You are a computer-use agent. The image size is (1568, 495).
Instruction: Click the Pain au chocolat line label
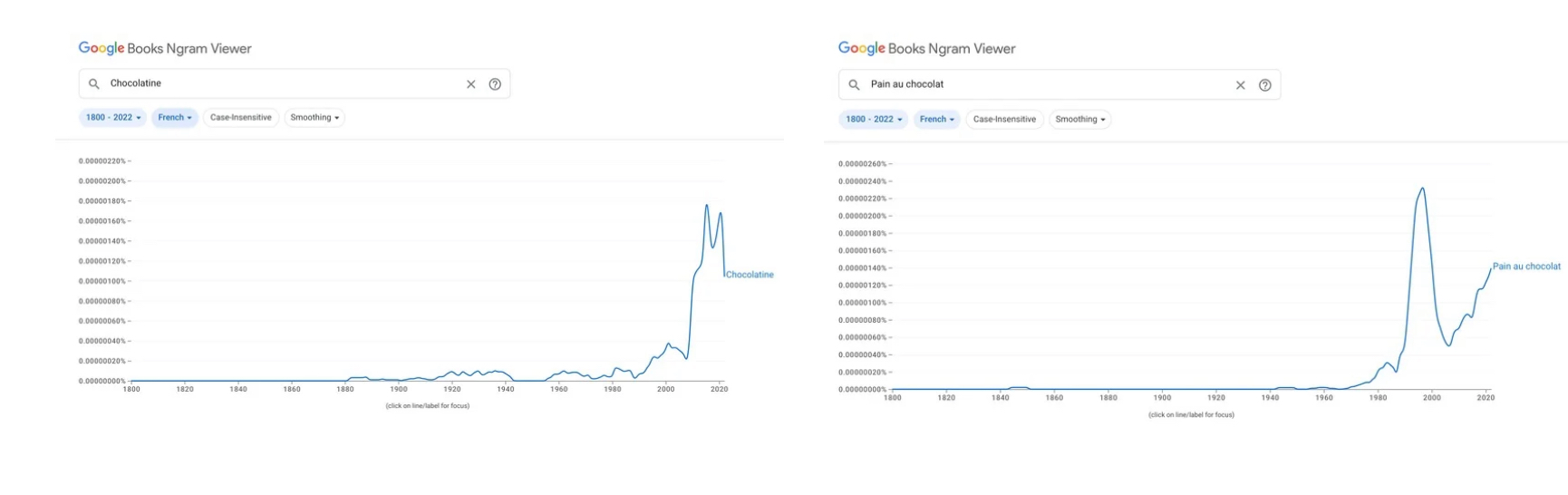click(x=1526, y=267)
